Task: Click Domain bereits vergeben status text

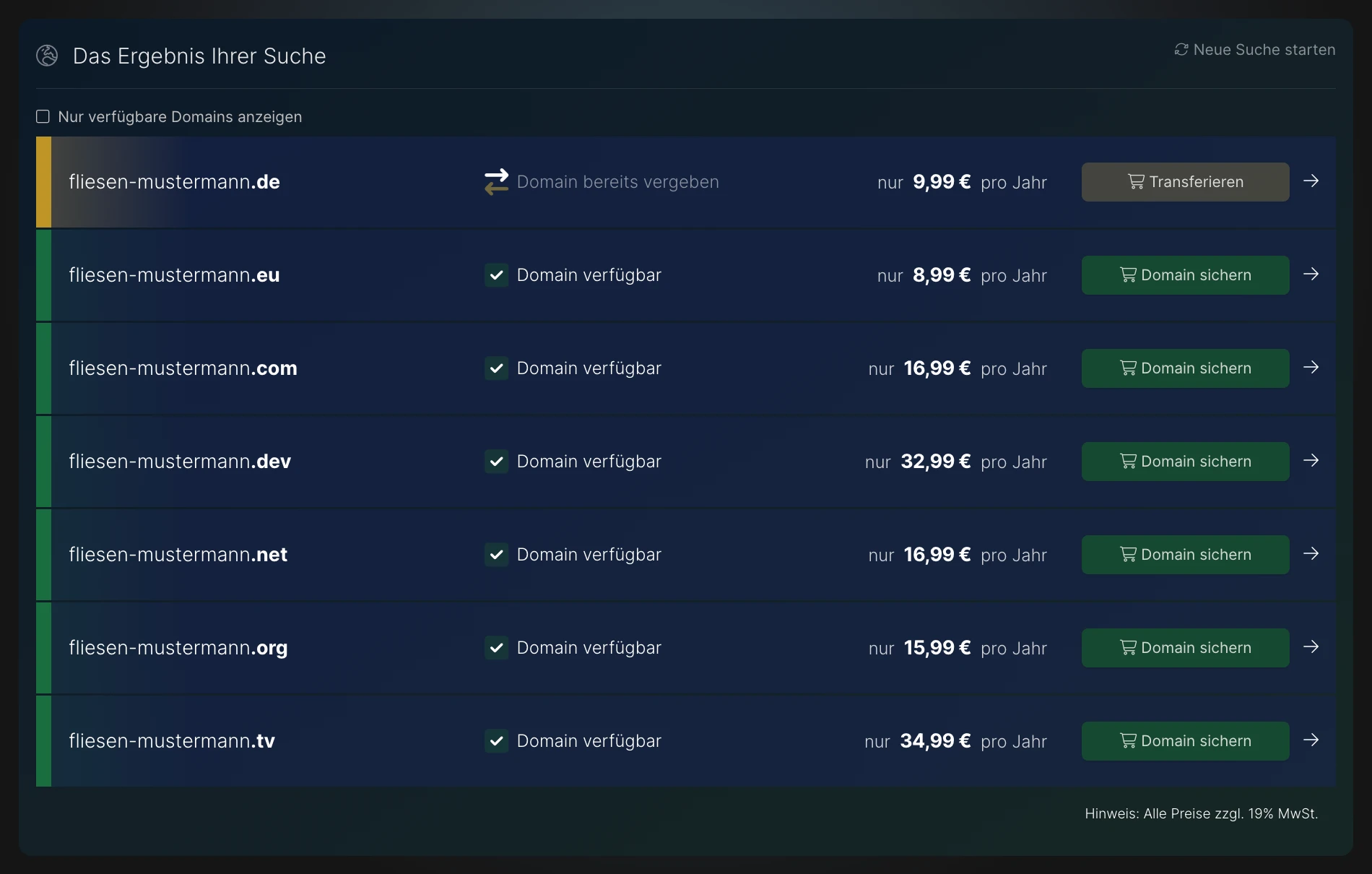Action: click(618, 182)
